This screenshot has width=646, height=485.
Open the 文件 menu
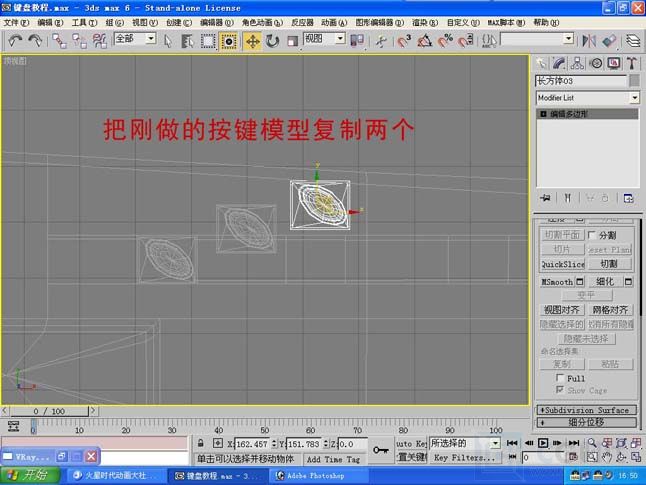16,23
